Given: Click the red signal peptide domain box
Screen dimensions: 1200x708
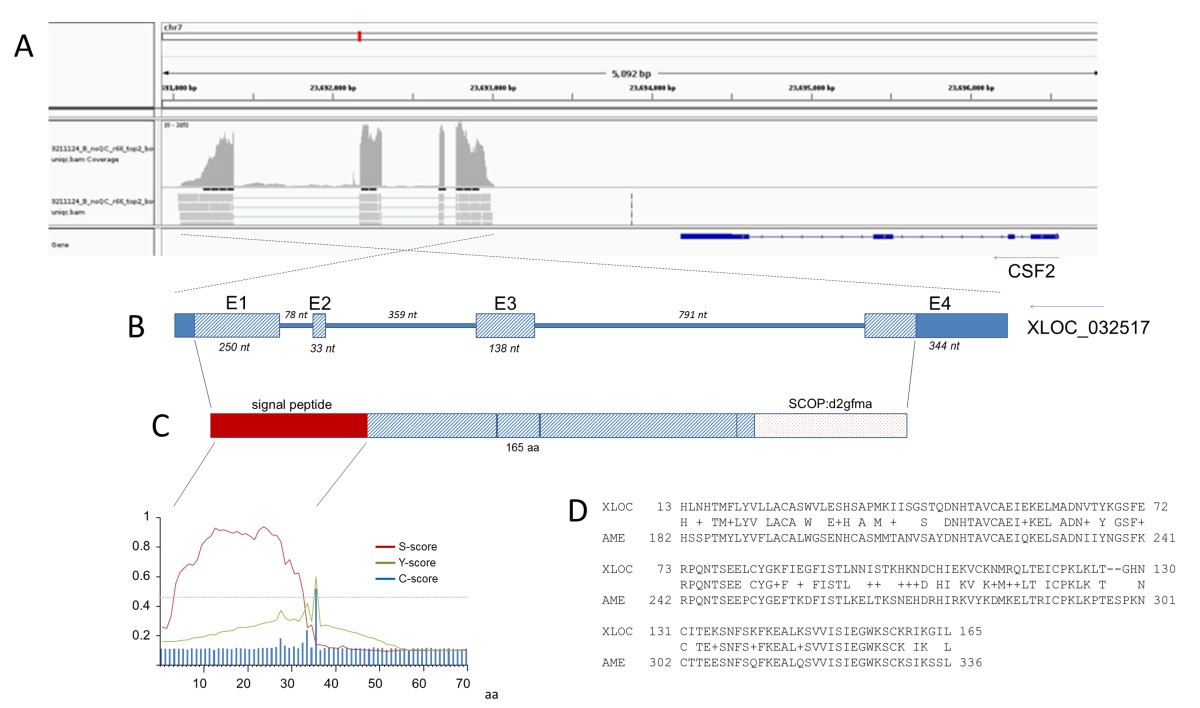Looking at the screenshot, I should (289, 425).
